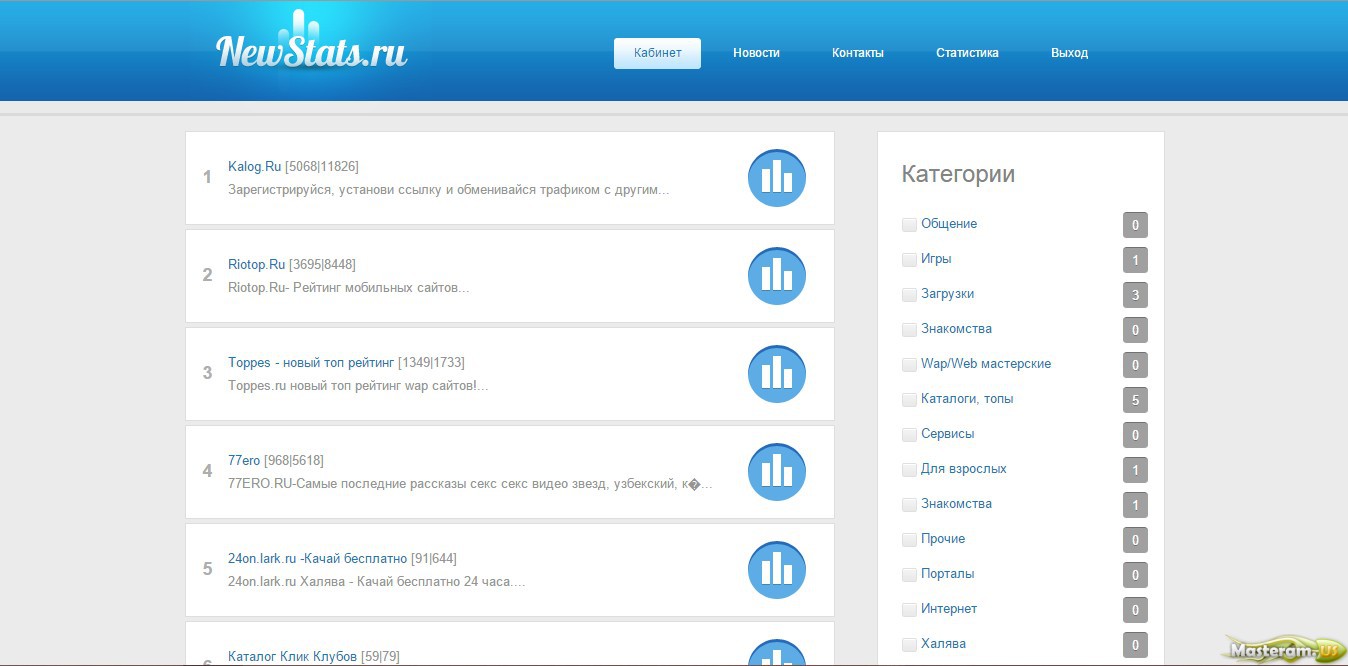This screenshot has height=666, width=1348.
Task: Check the Халява checkbox
Action: (x=909, y=645)
